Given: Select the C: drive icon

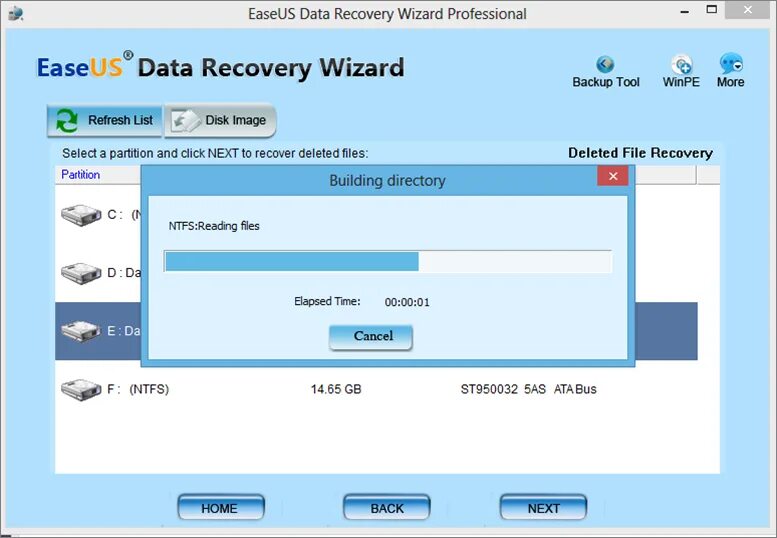Looking at the screenshot, I should coord(81,215).
